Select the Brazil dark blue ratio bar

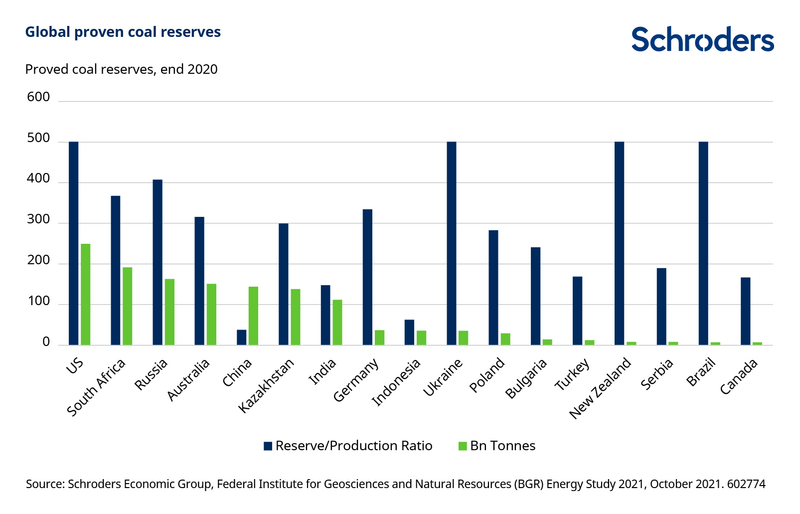[703, 243]
